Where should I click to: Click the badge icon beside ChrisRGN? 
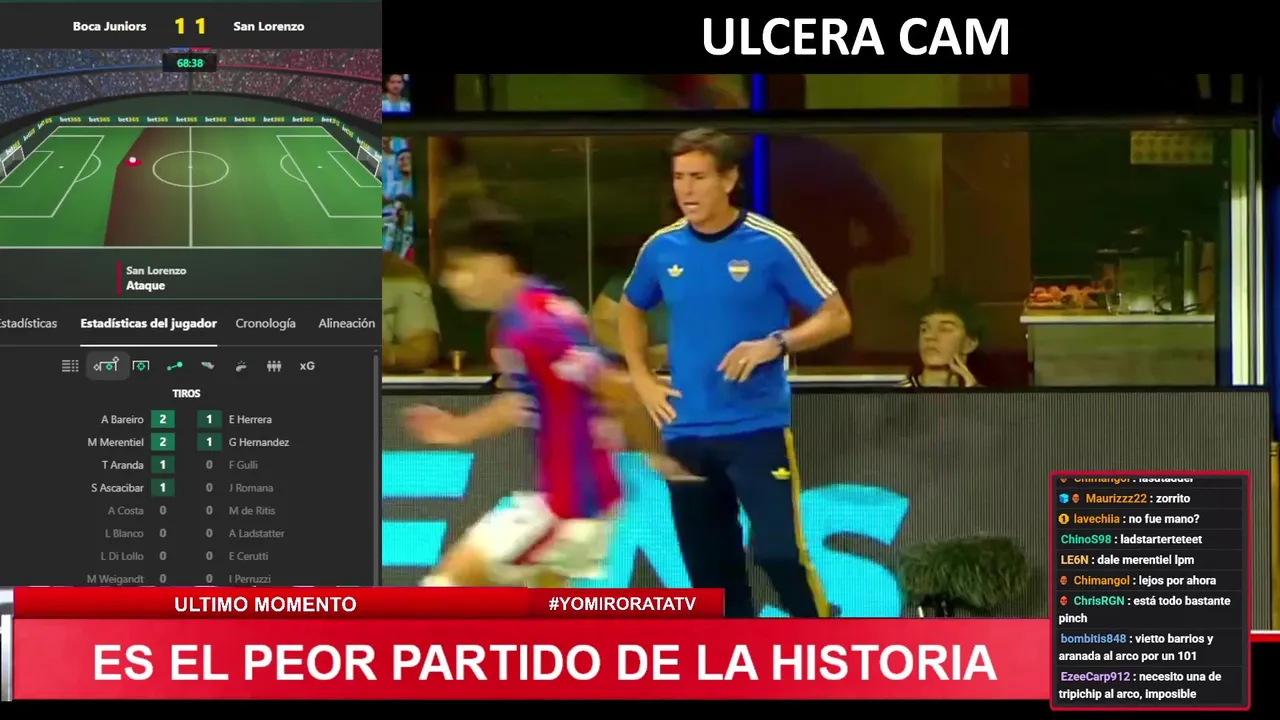pyautogui.click(x=1064, y=601)
